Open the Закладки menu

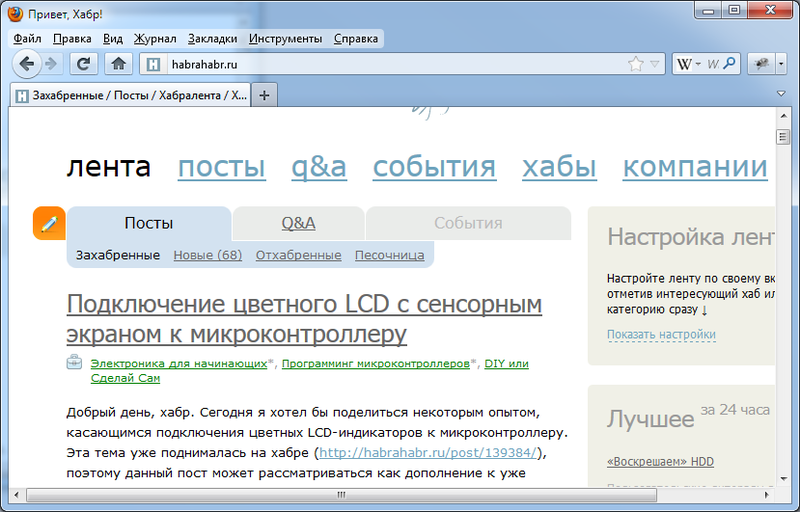[212, 39]
